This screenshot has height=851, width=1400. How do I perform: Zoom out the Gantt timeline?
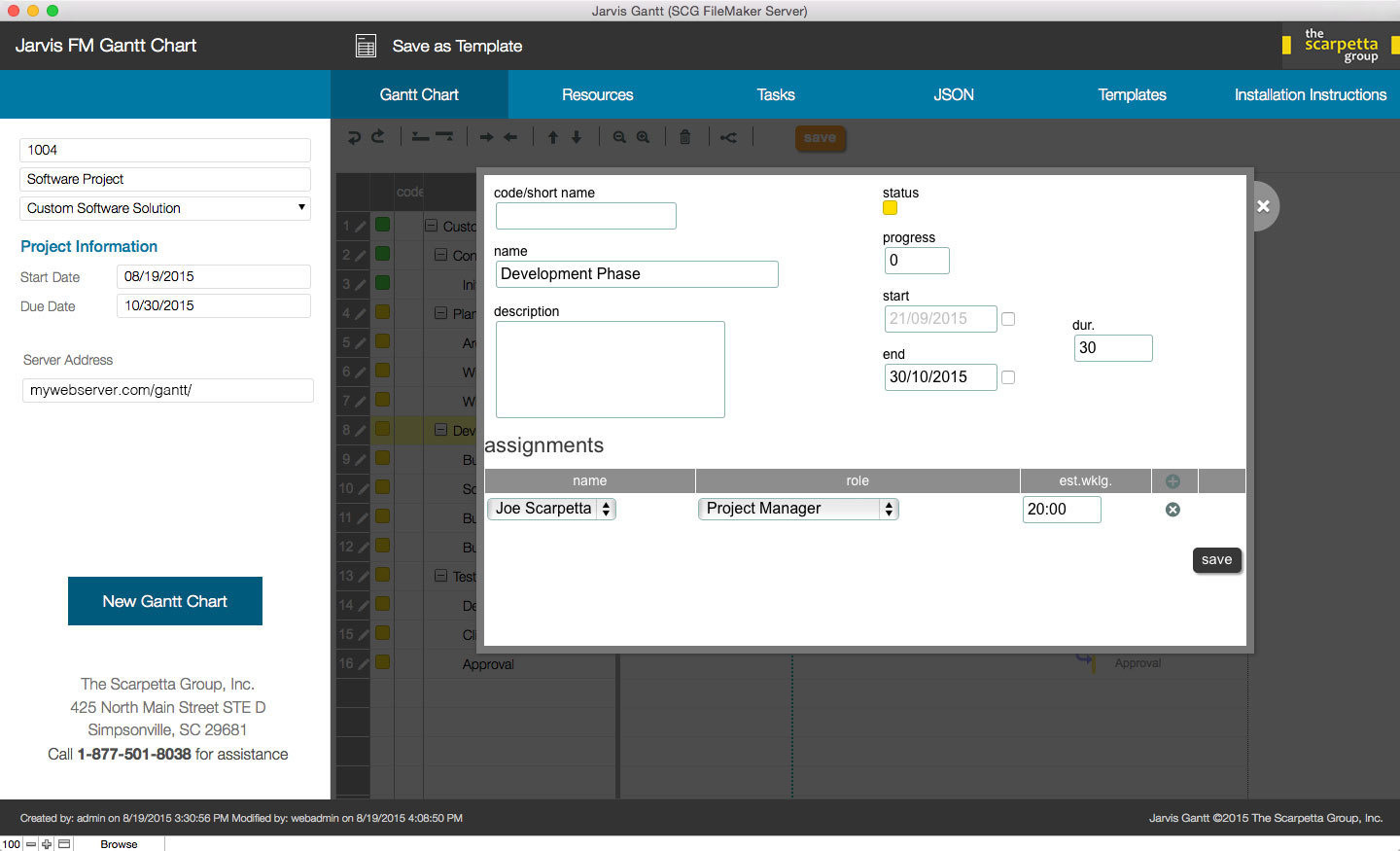point(619,137)
